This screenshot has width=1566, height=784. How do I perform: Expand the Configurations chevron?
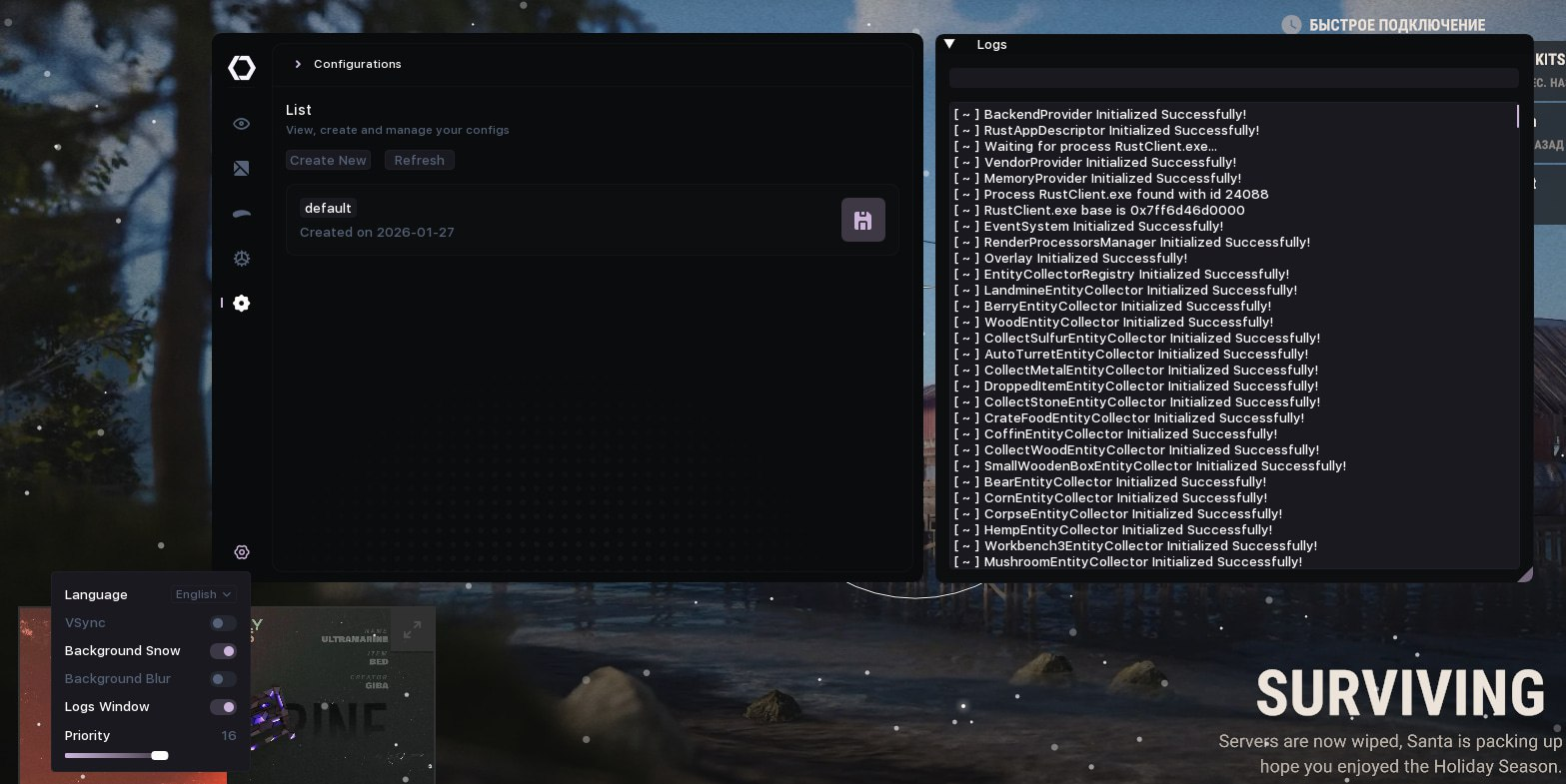point(298,64)
